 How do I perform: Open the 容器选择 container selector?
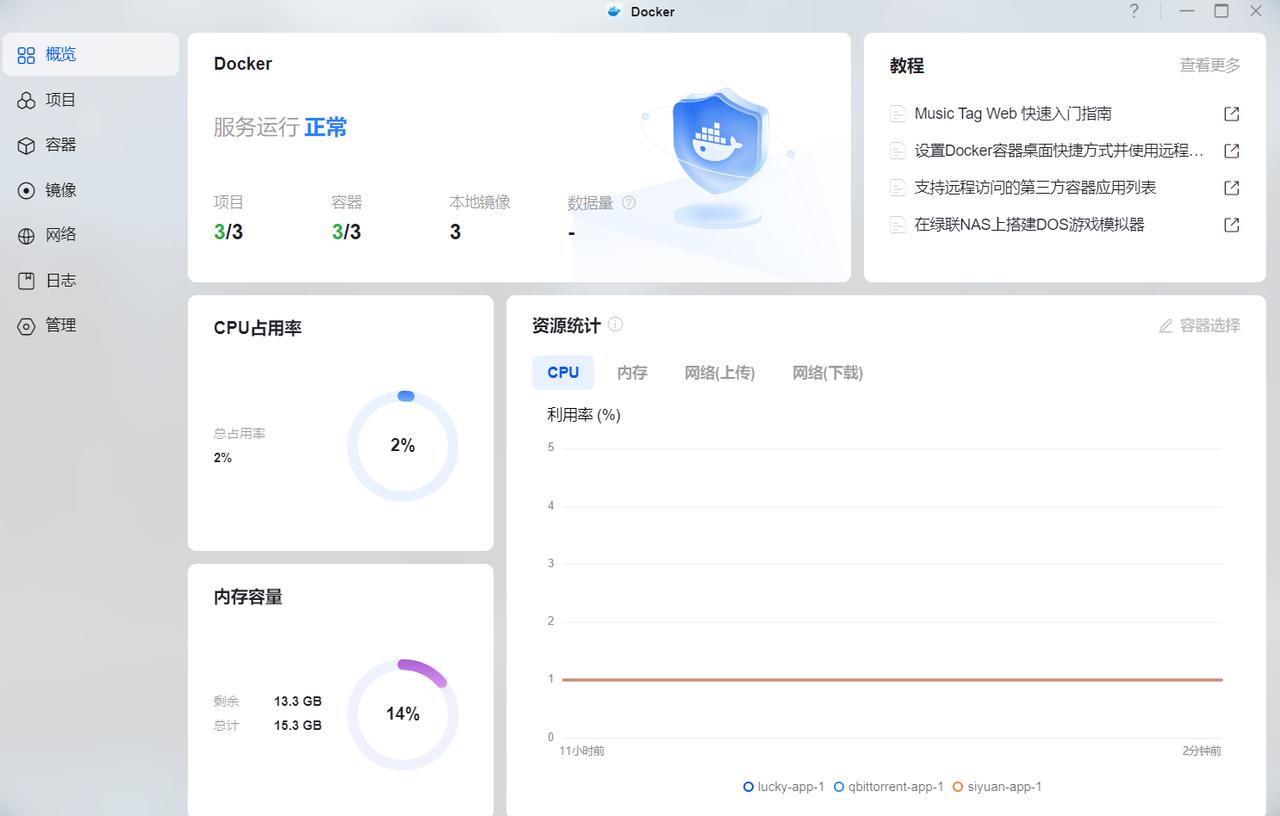[1199, 326]
